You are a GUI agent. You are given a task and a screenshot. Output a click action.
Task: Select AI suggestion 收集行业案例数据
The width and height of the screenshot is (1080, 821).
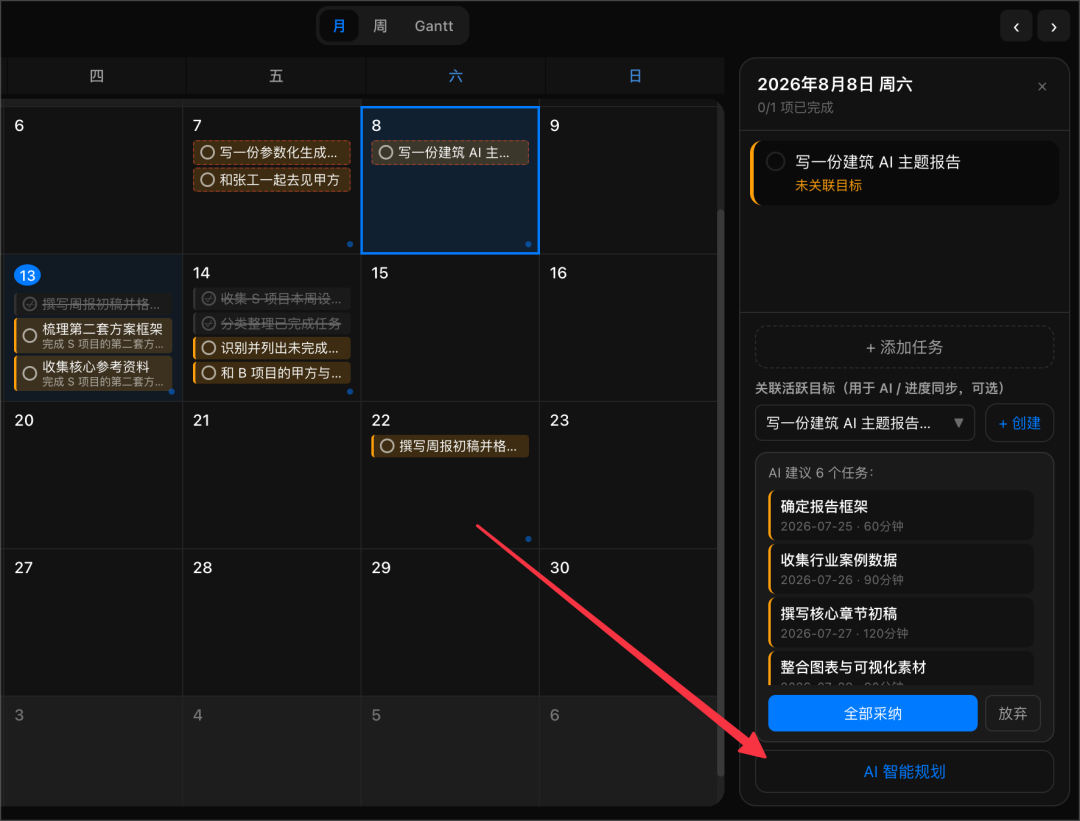click(900, 569)
